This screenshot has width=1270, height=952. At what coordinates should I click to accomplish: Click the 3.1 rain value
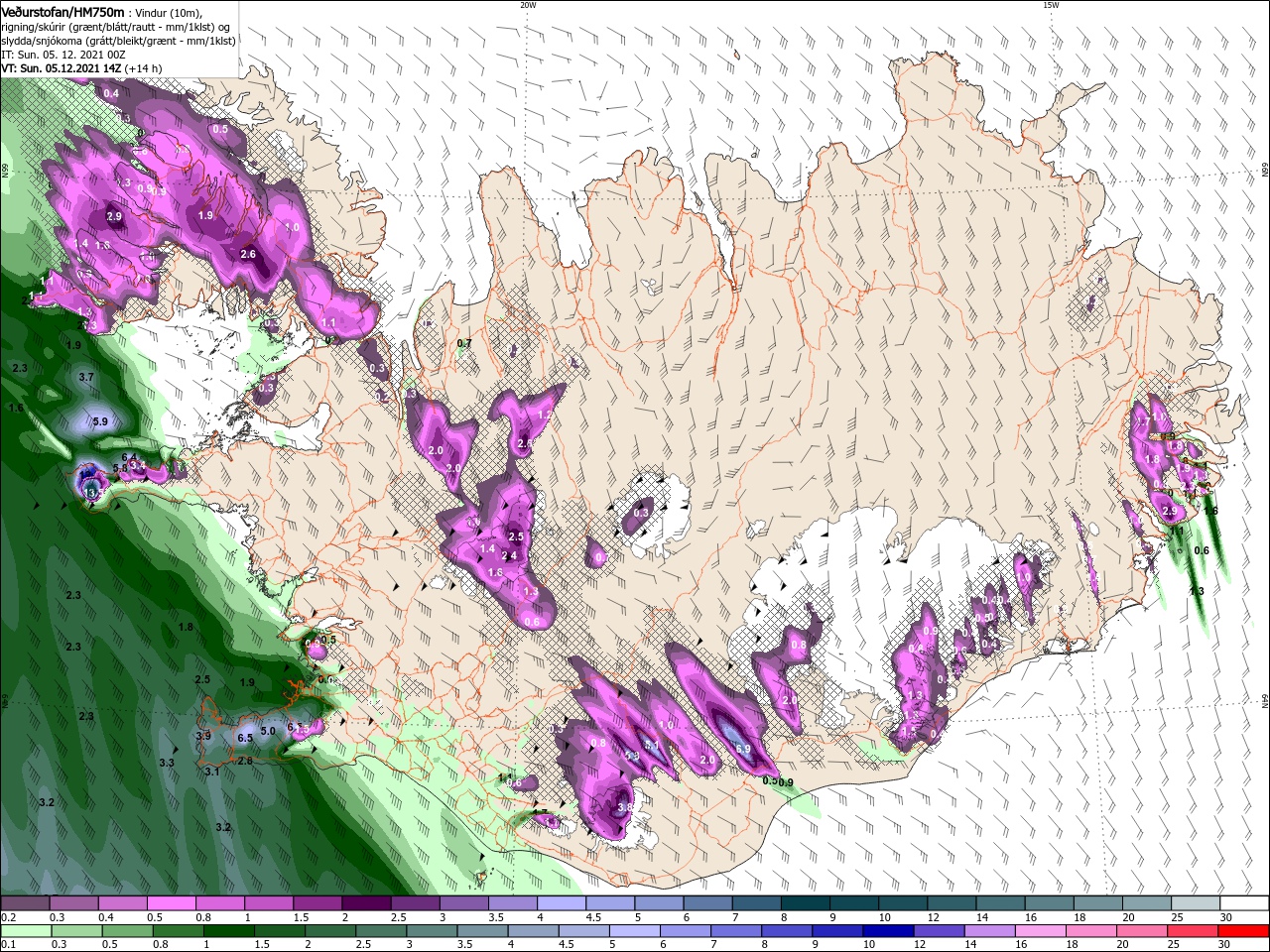coord(212,771)
